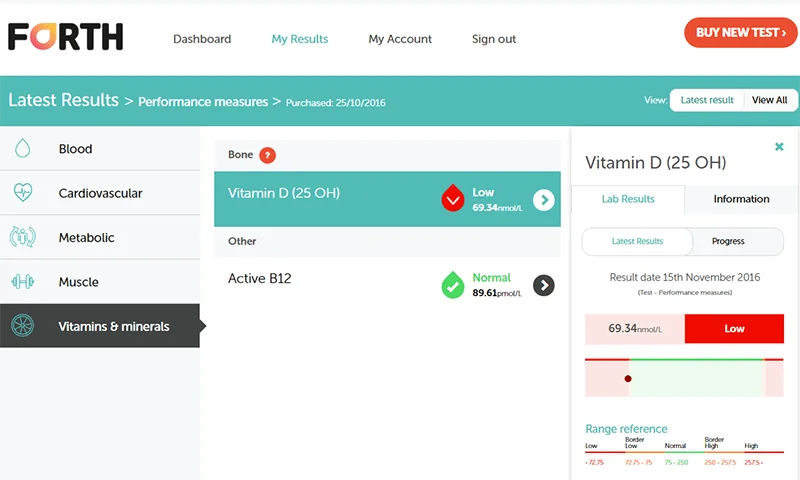This screenshot has height=480, width=800.
Task: Click the Metabolic category icon
Action: pyautogui.click(x=22, y=238)
